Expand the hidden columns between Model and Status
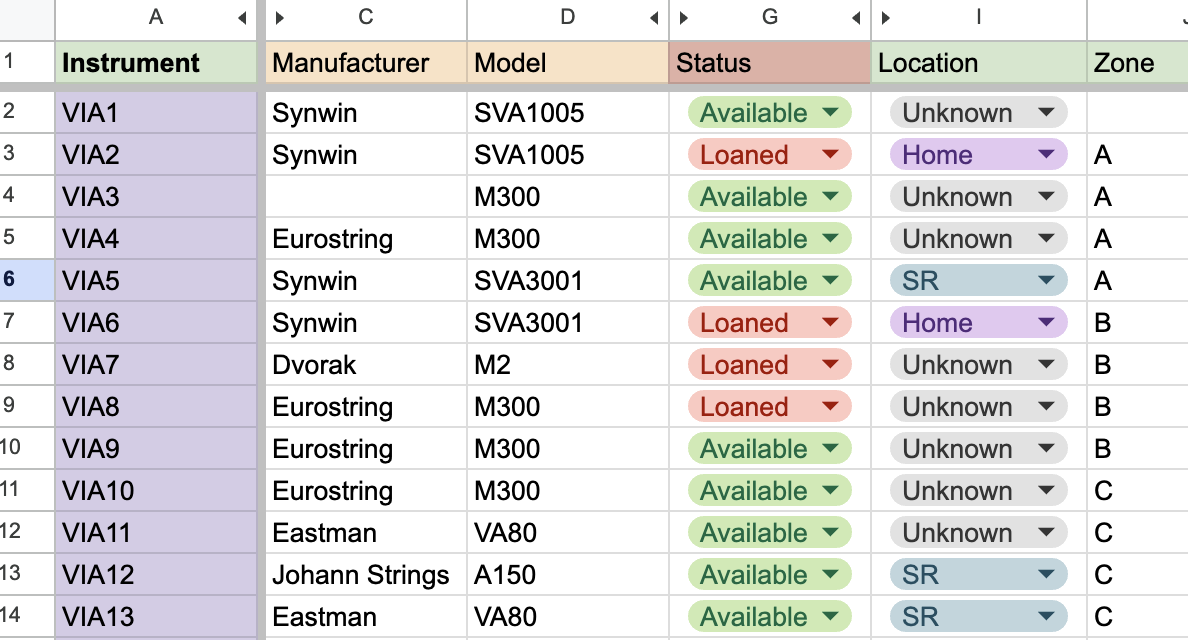The height and width of the screenshot is (640, 1188). coord(682,18)
